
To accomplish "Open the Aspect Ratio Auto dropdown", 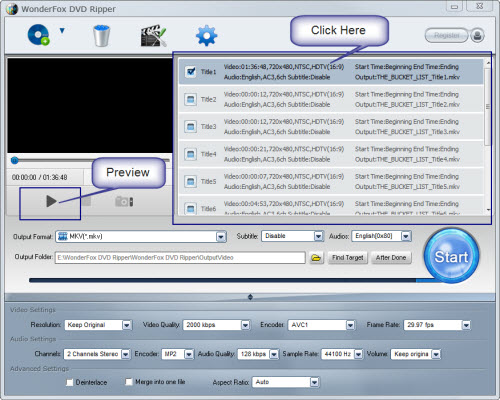I will pyautogui.click(x=314, y=382).
